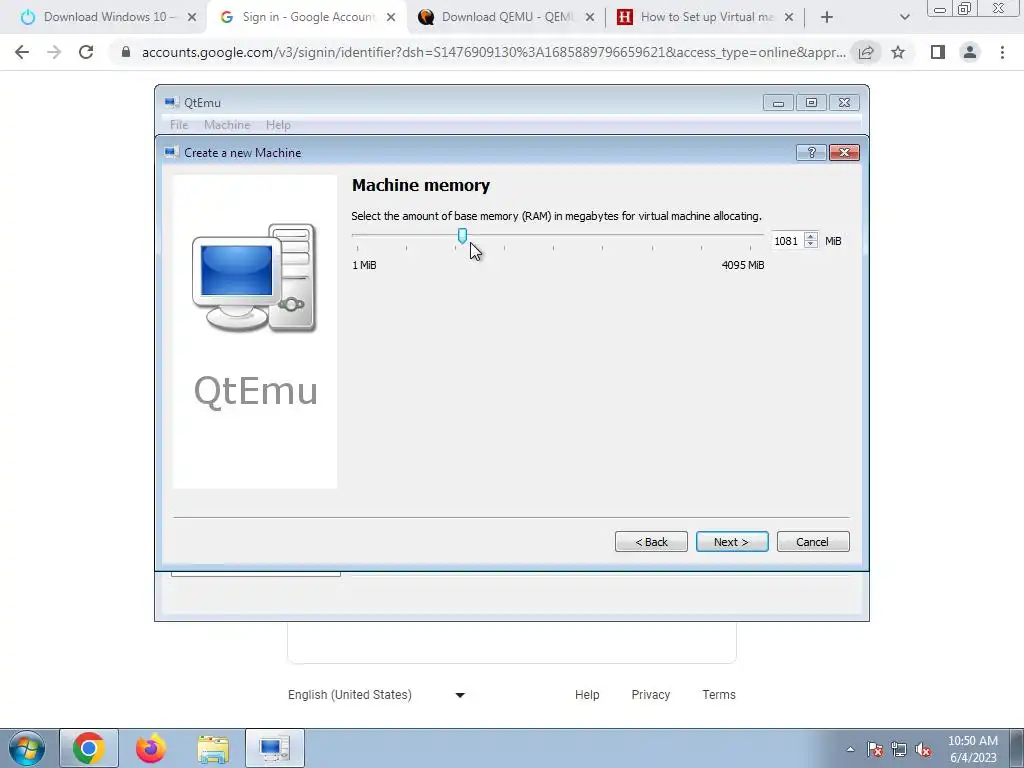Viewport: 1024px width, 768px height.
Task: Click the Chrome taskbar icon
Action: point(89,748)
